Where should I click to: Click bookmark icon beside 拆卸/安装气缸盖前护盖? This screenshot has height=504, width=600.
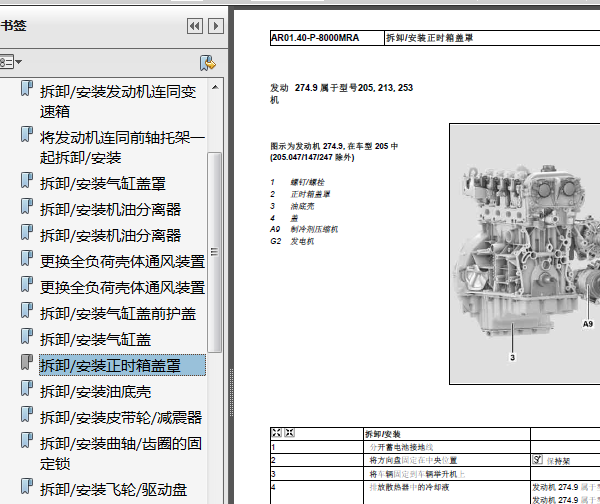(x=27, y=310)
